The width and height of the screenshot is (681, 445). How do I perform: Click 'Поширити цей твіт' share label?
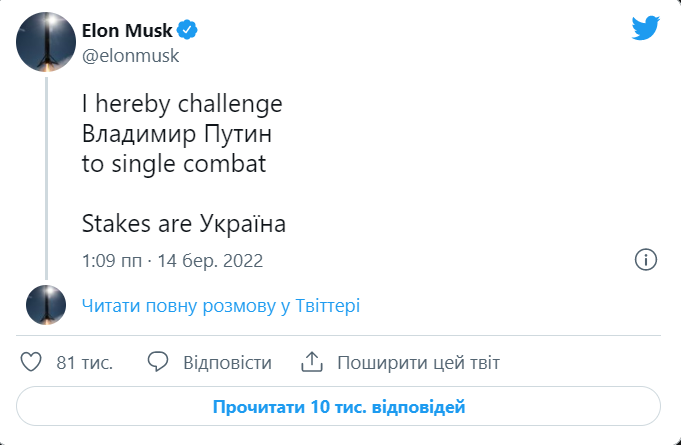[x=418, y=362]
